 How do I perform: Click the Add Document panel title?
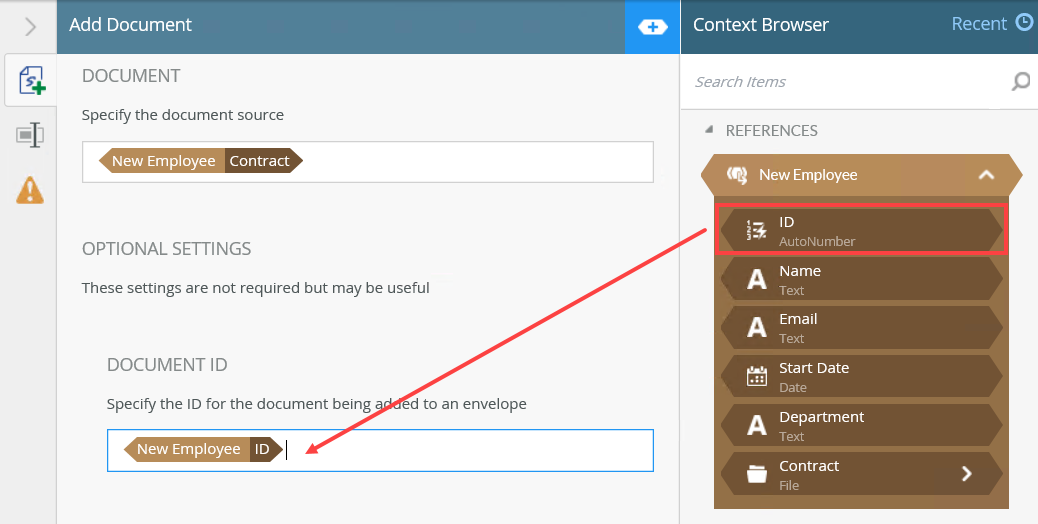coord(130,25)
